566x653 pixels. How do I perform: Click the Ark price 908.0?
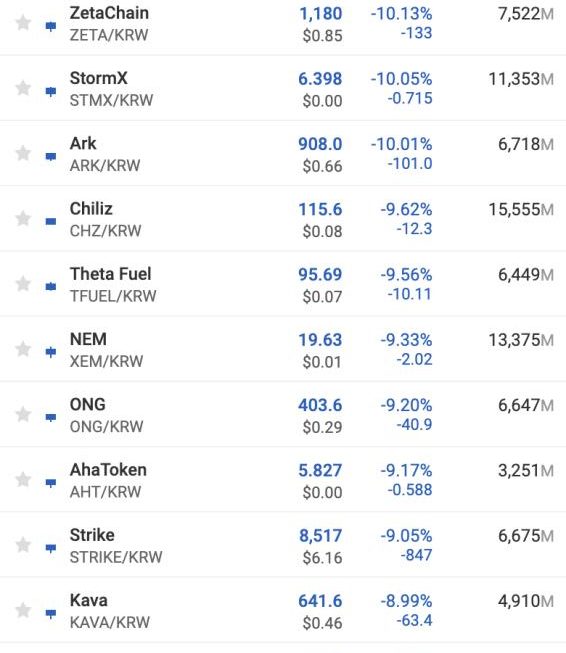(320, 144)
